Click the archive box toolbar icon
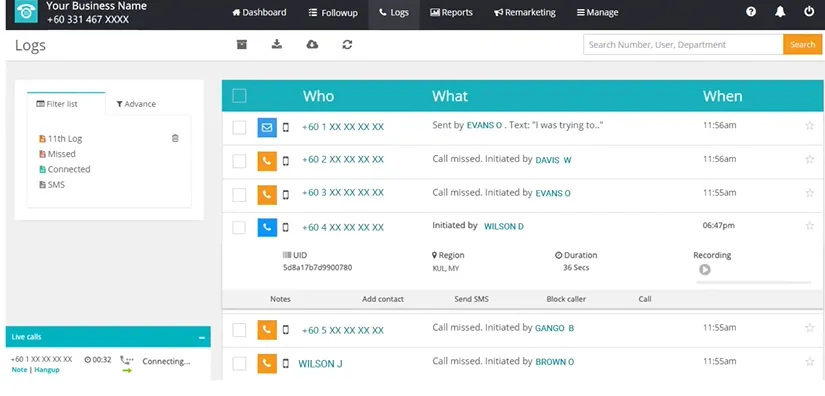The height and width of the screenshot is (396, 825). [x=242, y=45]
